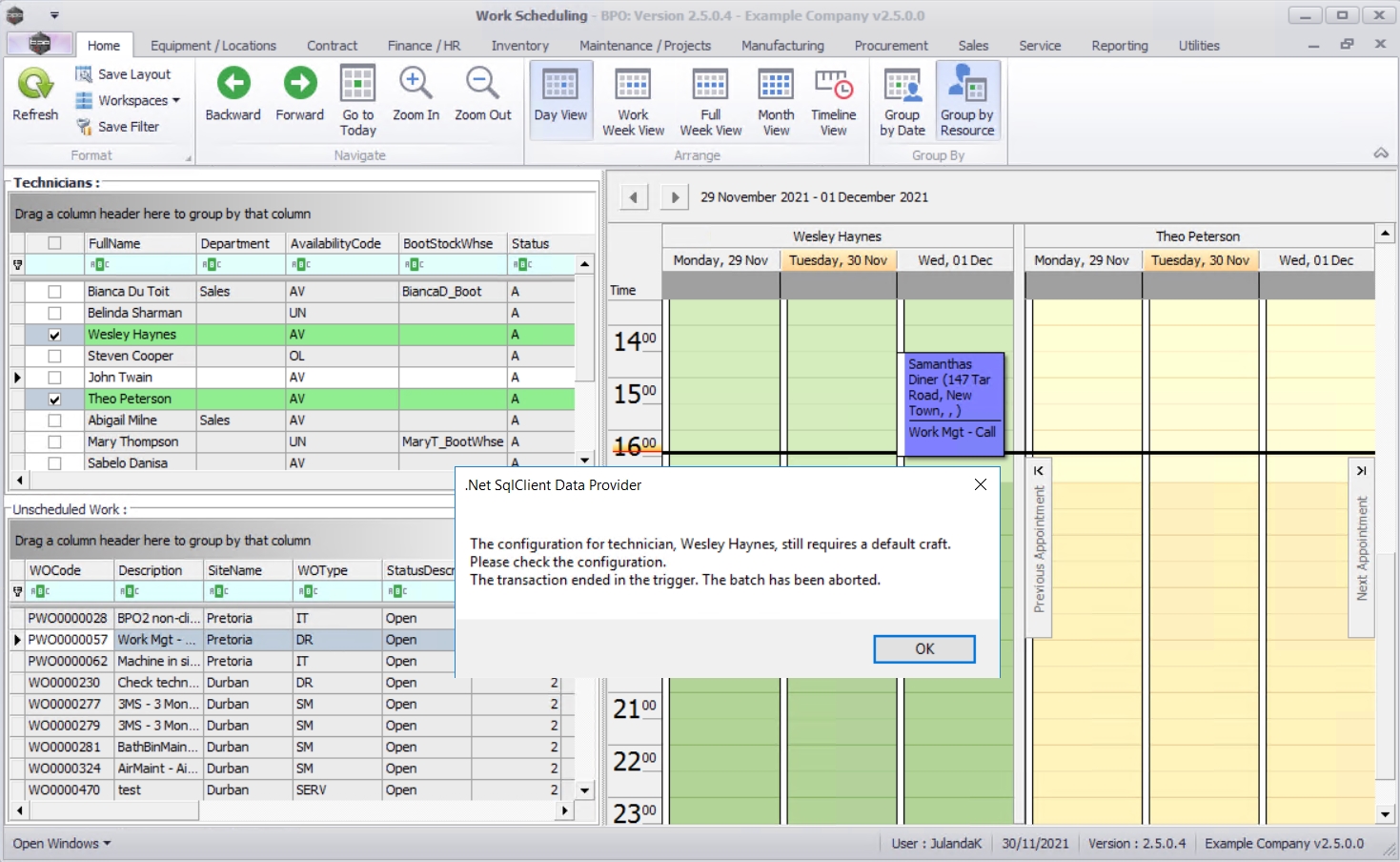
Task: Switch to Work Week View
Action: [x=633, y=86]
